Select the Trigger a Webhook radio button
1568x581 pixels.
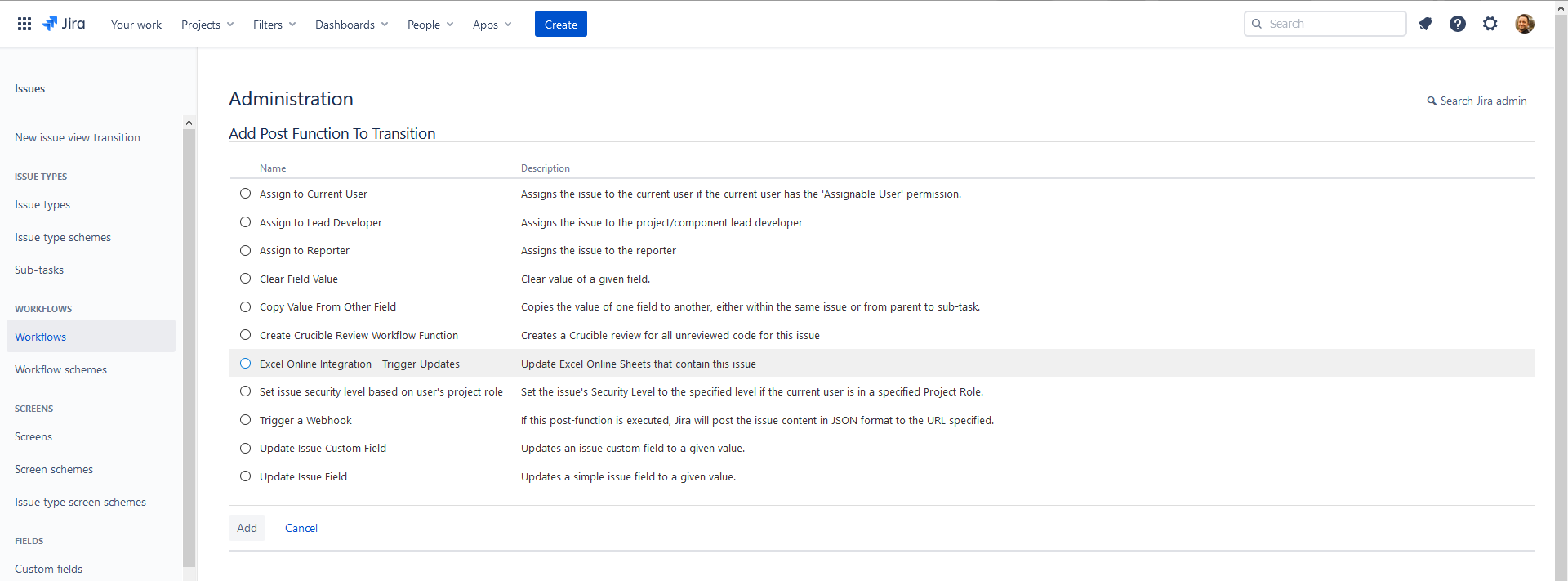pos(245,420)
